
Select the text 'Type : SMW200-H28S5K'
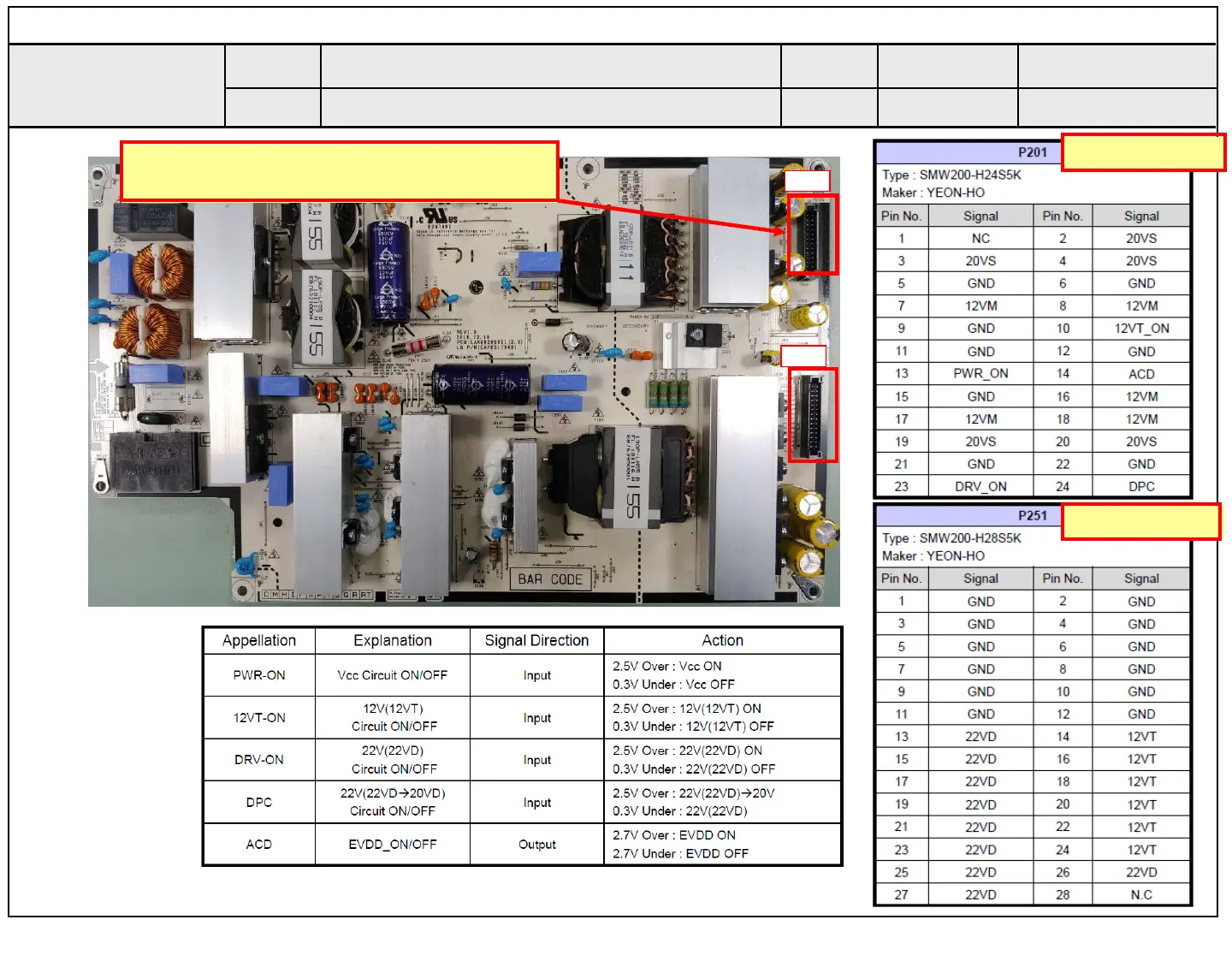(x=951, y=537)
